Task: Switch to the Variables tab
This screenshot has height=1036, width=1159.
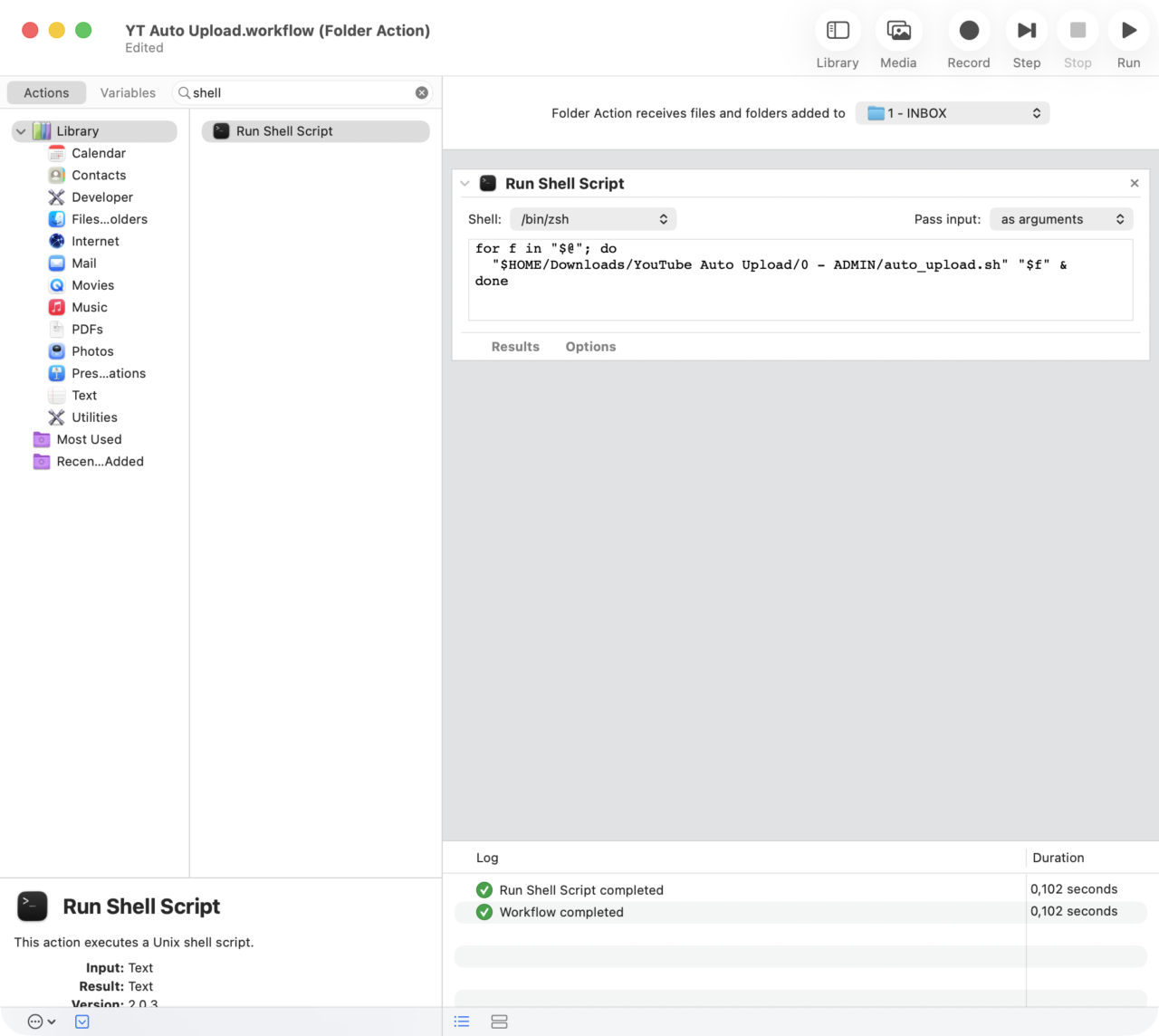Action: click(127, 92)
